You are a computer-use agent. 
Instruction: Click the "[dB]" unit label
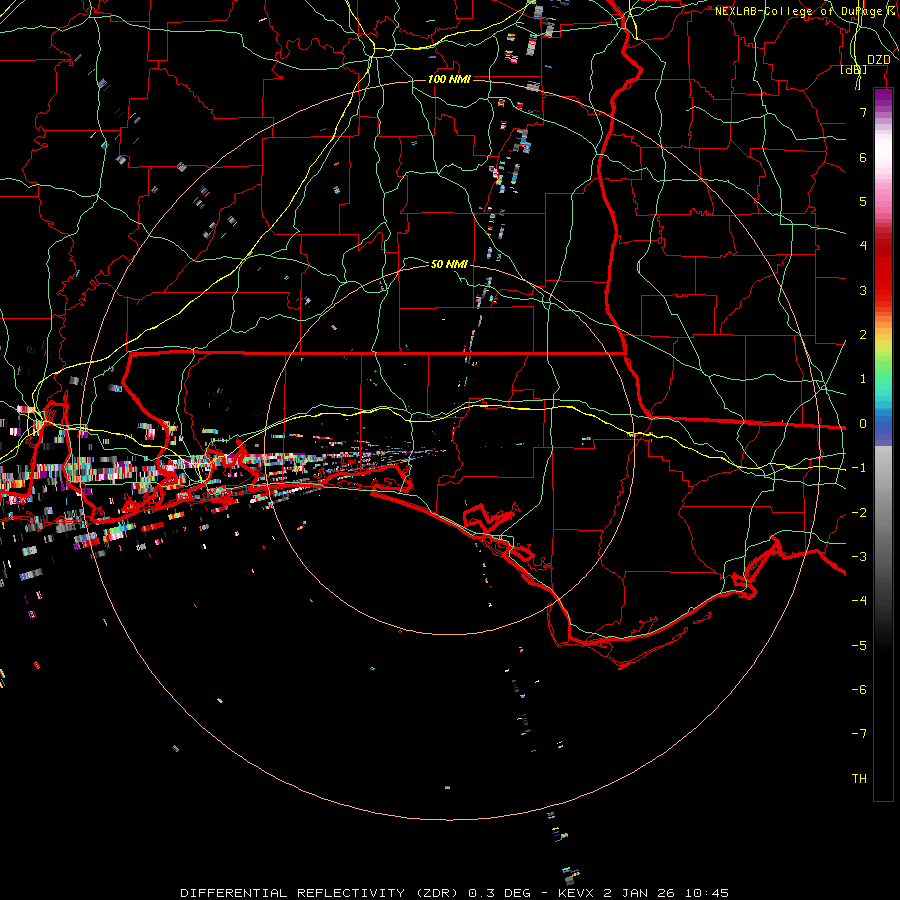[x=854, y=69]
